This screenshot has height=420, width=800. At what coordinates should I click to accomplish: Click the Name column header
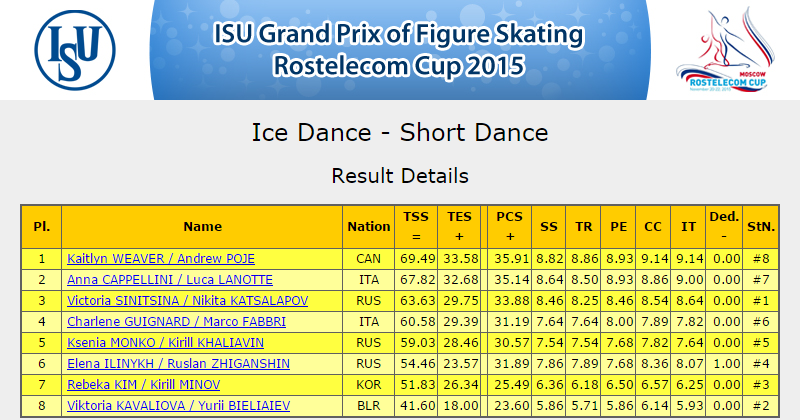[x=202, y=227]
